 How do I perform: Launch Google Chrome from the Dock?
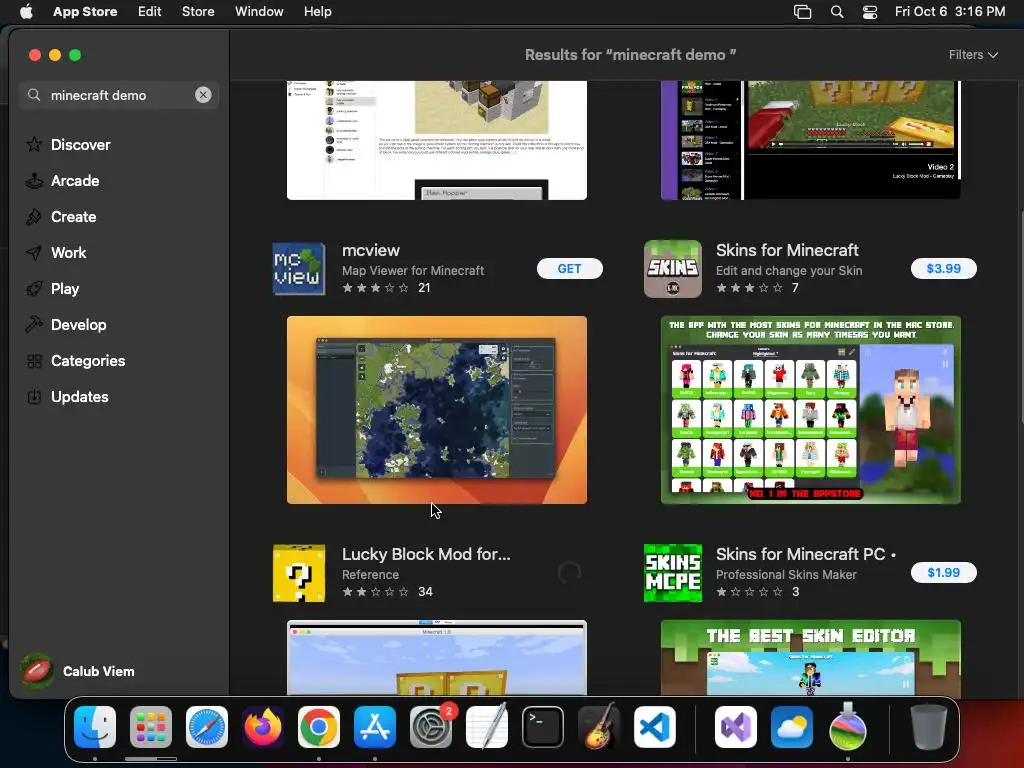(319, 727)
